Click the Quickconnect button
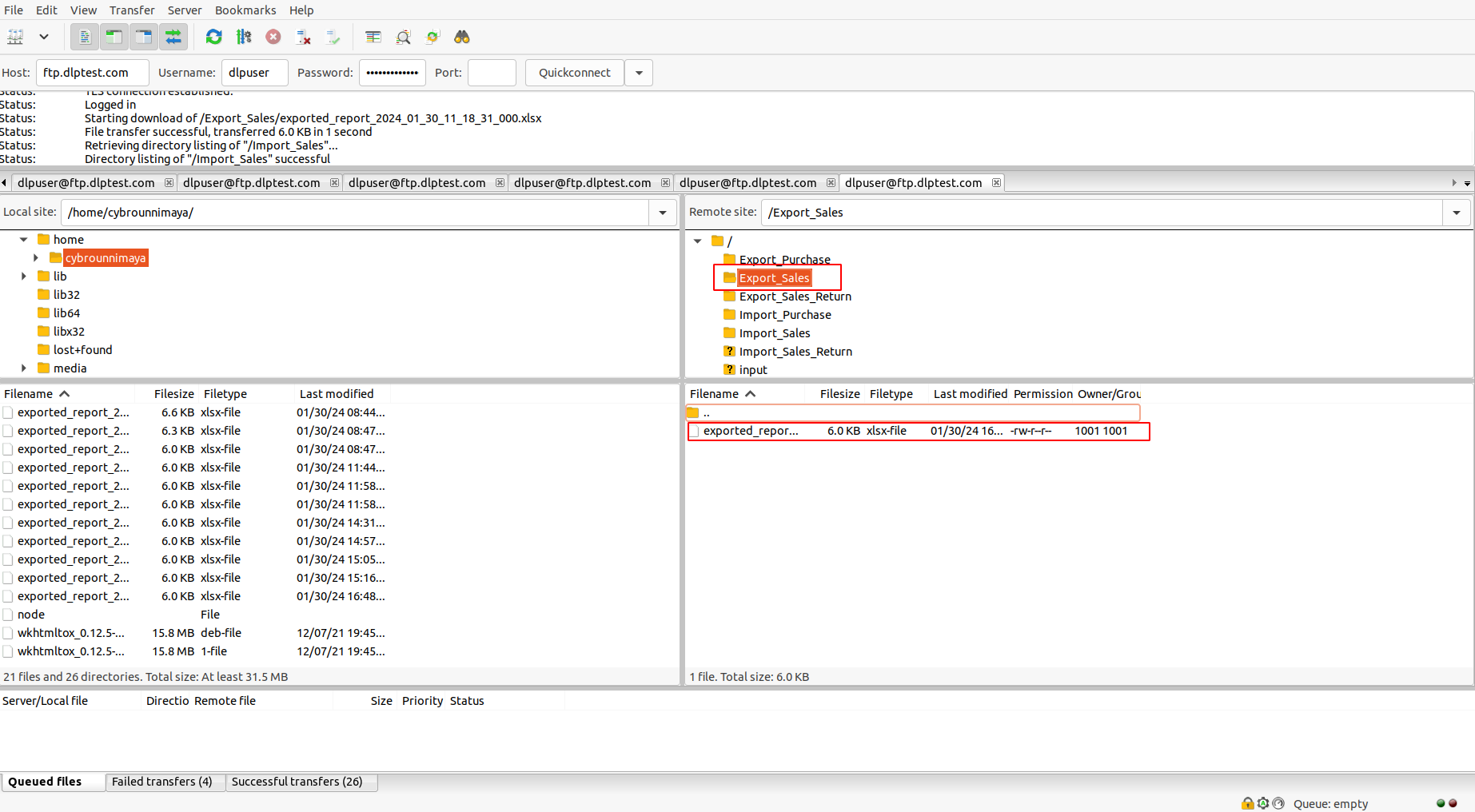Screen dimensions: 1475x812 [x=574, y=73]
